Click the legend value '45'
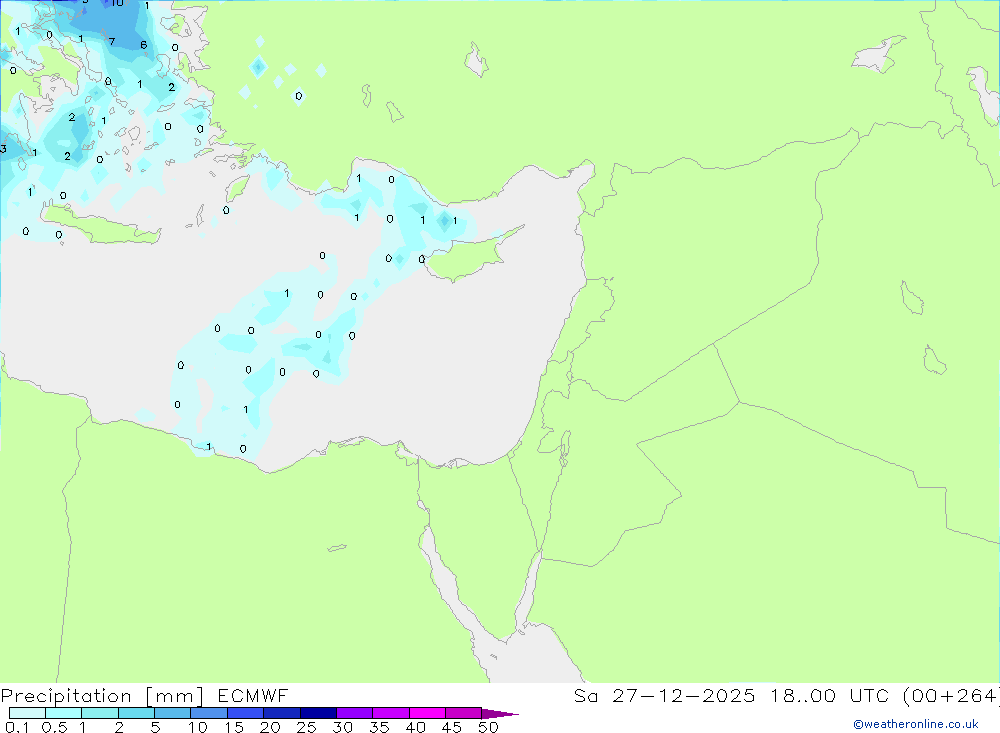1000x733 pixels. tap(452, 727)
